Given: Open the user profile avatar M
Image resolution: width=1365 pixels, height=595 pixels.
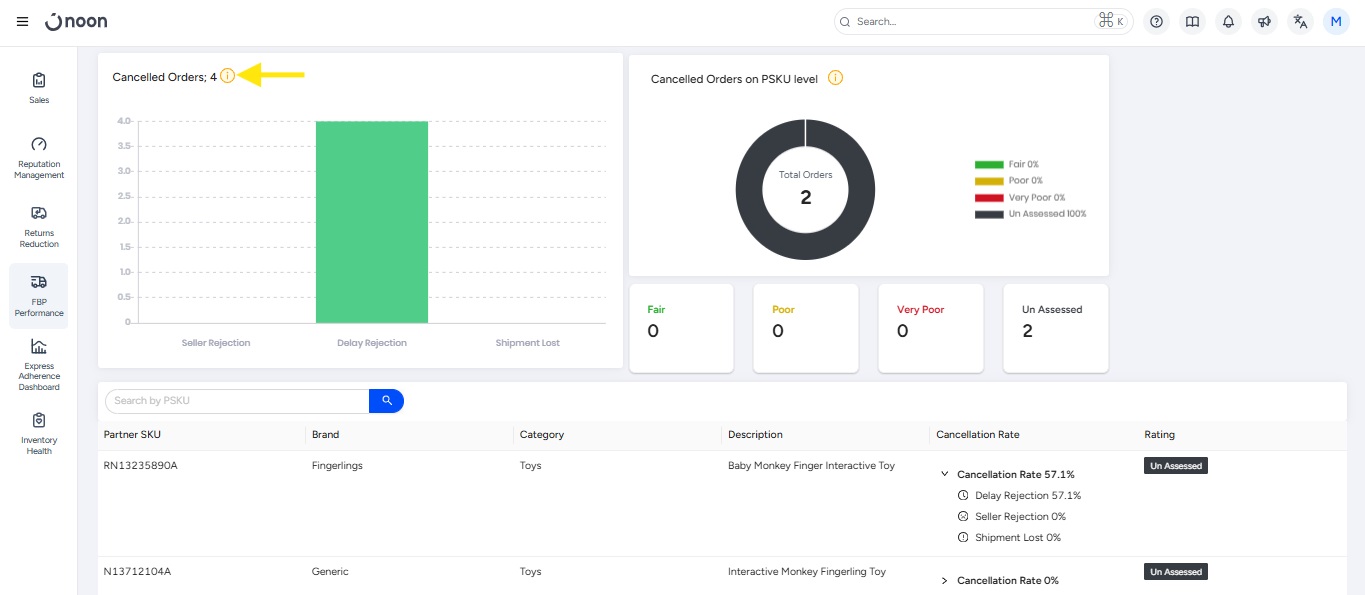Looking at the screenshot, I should (x=1336, y=21).
